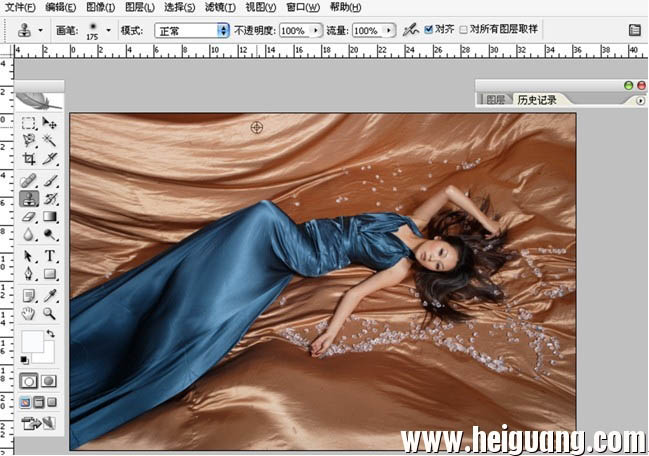Select the Crop tool

[29, 158]
